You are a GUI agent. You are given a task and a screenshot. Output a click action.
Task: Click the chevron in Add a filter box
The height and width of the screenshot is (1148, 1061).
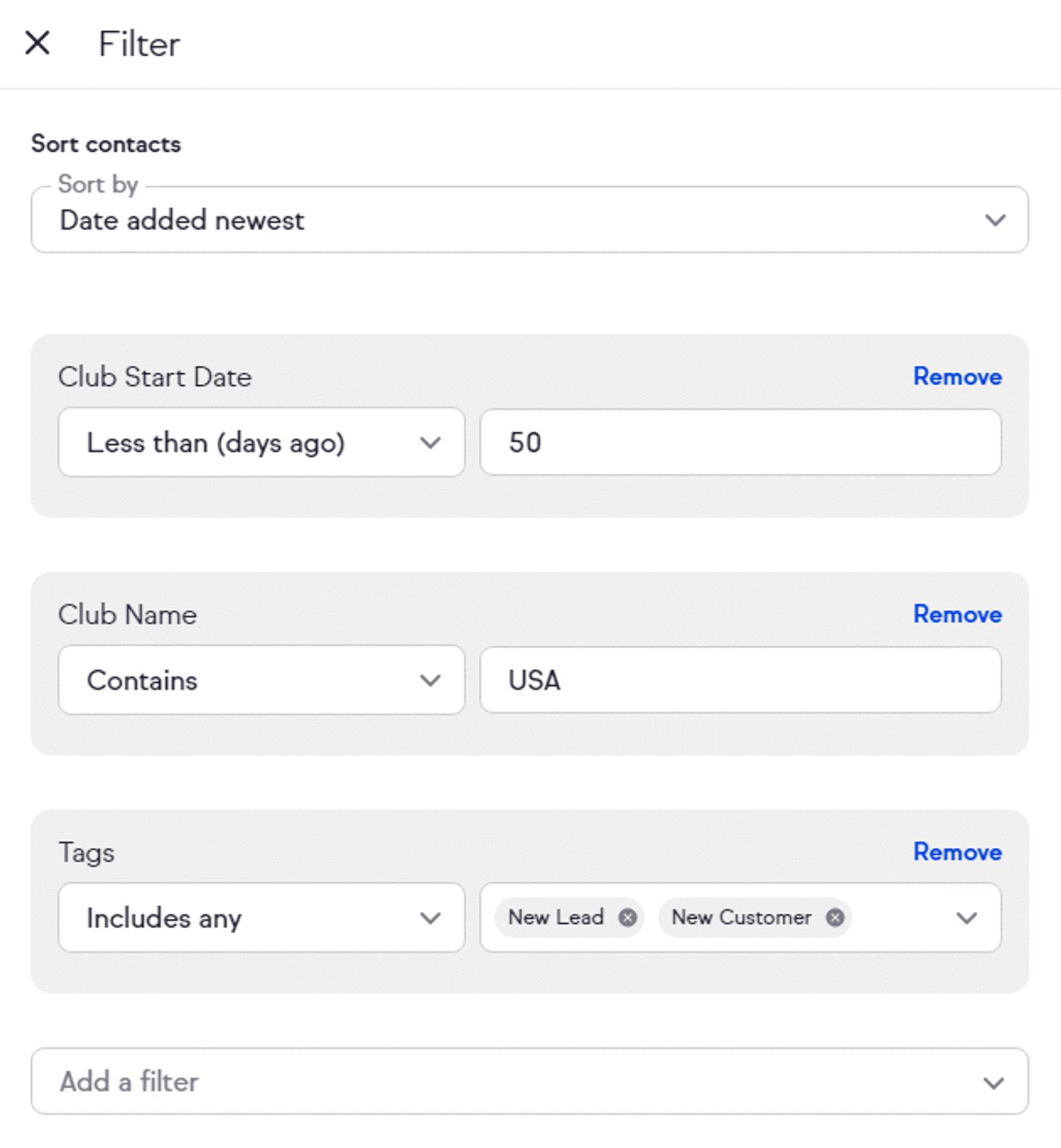[993, 1083]
